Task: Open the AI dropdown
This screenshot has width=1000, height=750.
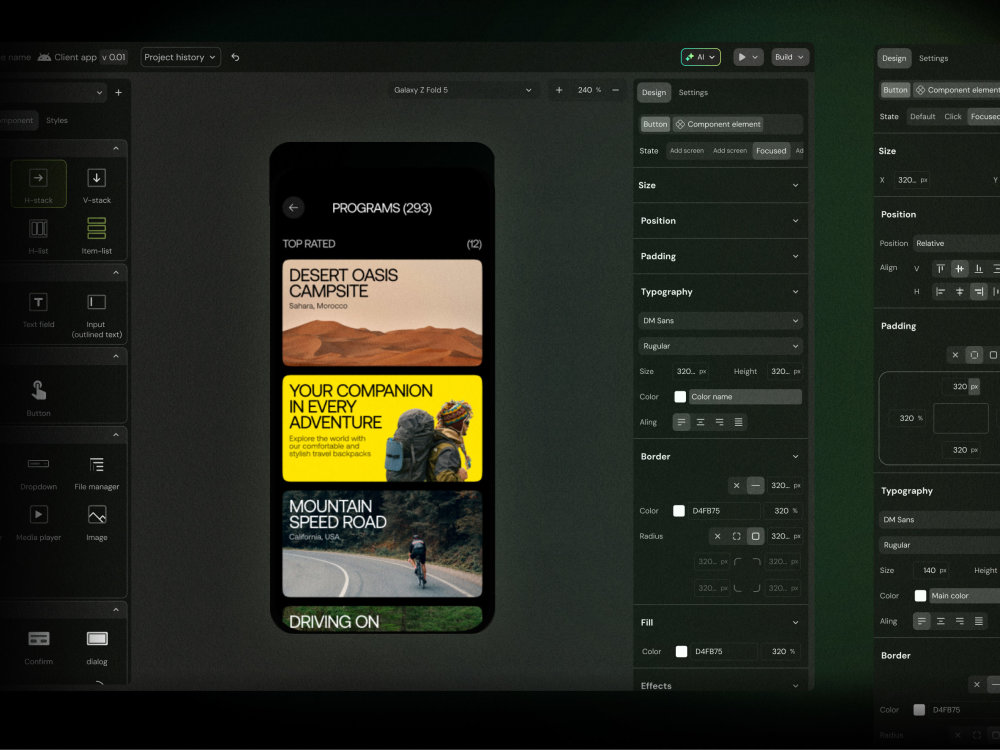Action: [701, 57]
